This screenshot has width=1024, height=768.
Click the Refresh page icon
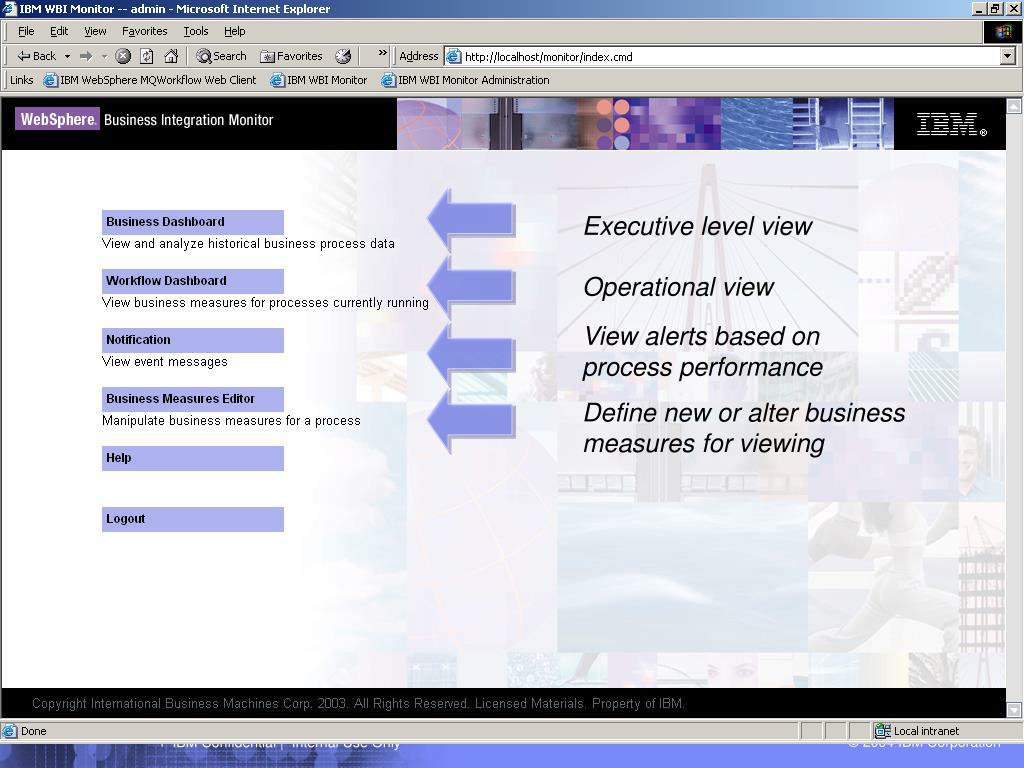point(147,56)
